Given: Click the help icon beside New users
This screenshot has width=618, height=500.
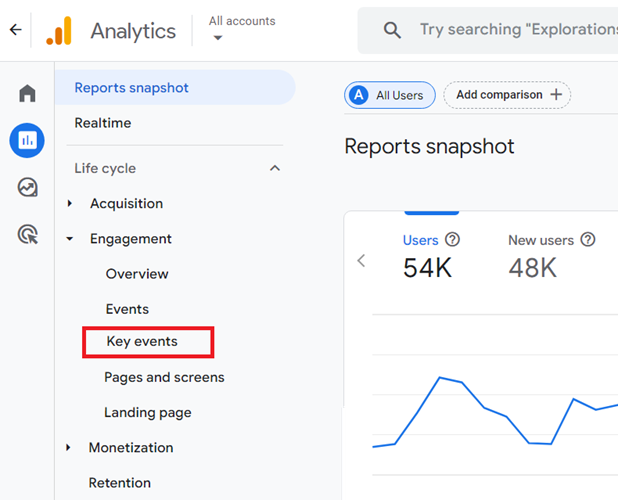Looking at the screenshot, I should (588, 240).
